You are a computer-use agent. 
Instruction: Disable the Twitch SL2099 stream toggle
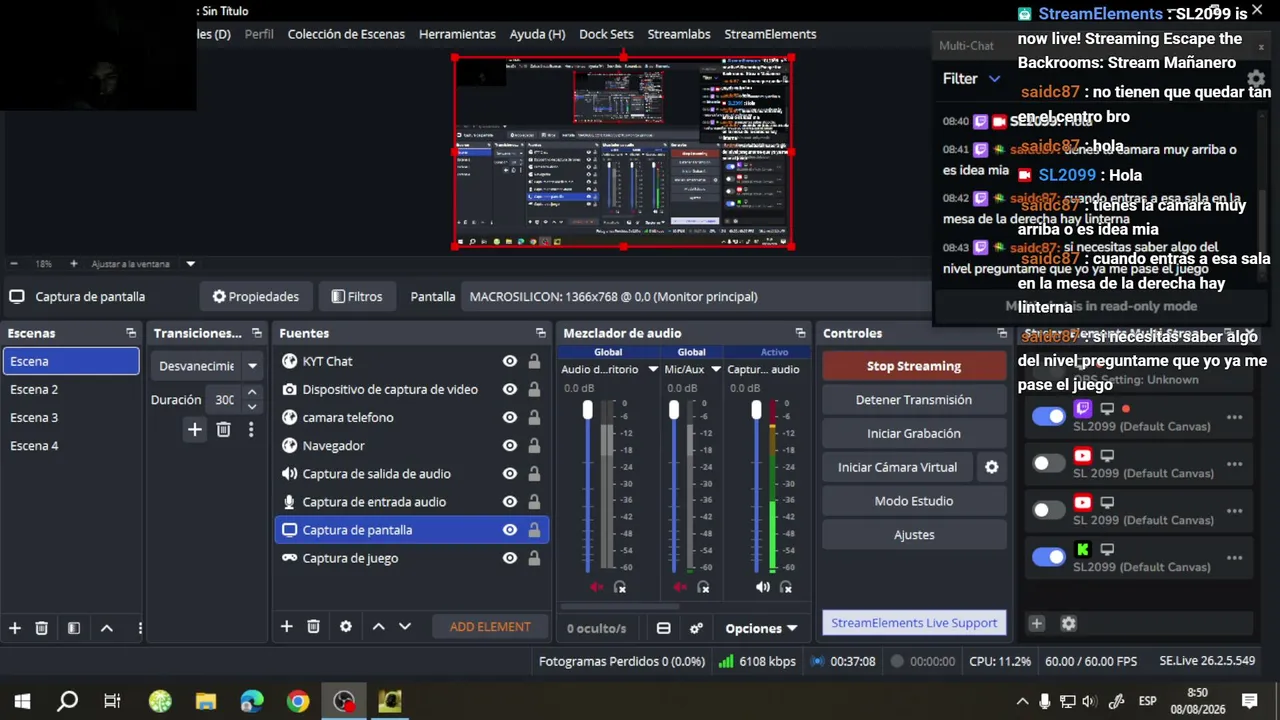pyautogui.click(x=1049, y=416)
